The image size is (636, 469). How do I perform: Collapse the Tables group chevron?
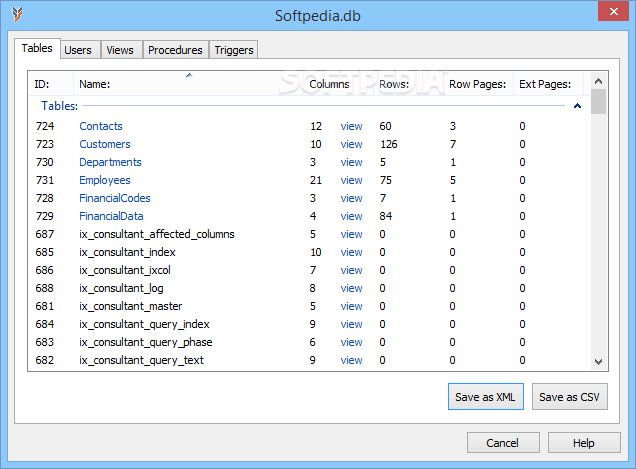click(577, 106)
